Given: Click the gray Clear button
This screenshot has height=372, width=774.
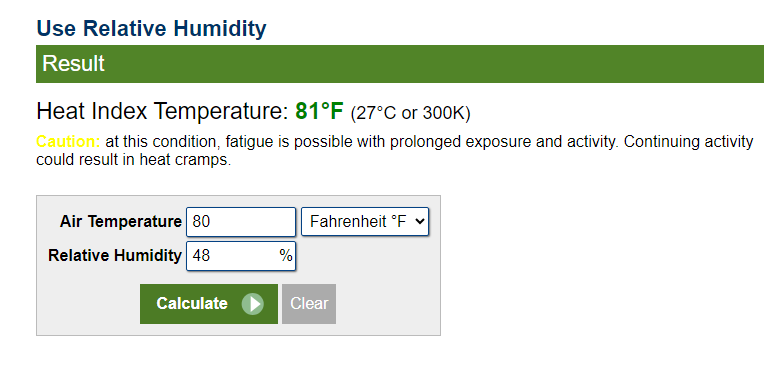Looking at the screenshot, I should 309,304.
